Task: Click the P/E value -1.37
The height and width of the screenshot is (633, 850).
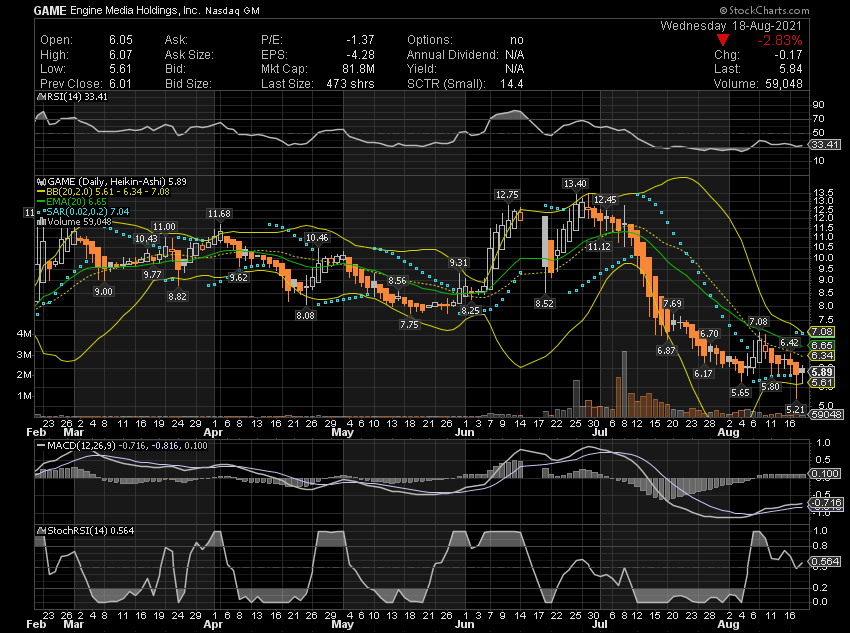Action: (360, 40)
